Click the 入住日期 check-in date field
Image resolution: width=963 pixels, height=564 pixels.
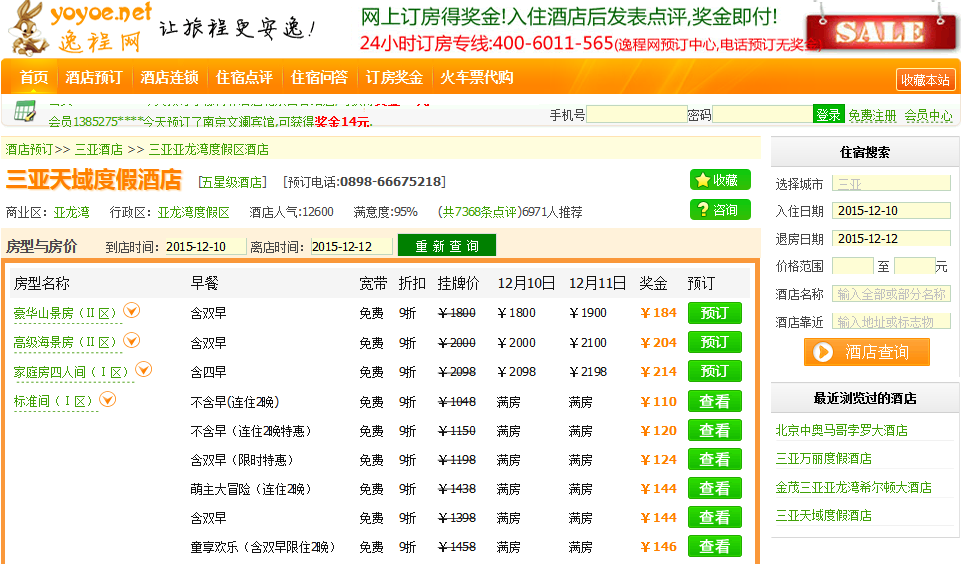pyautogui.click(x=891, y=211)
